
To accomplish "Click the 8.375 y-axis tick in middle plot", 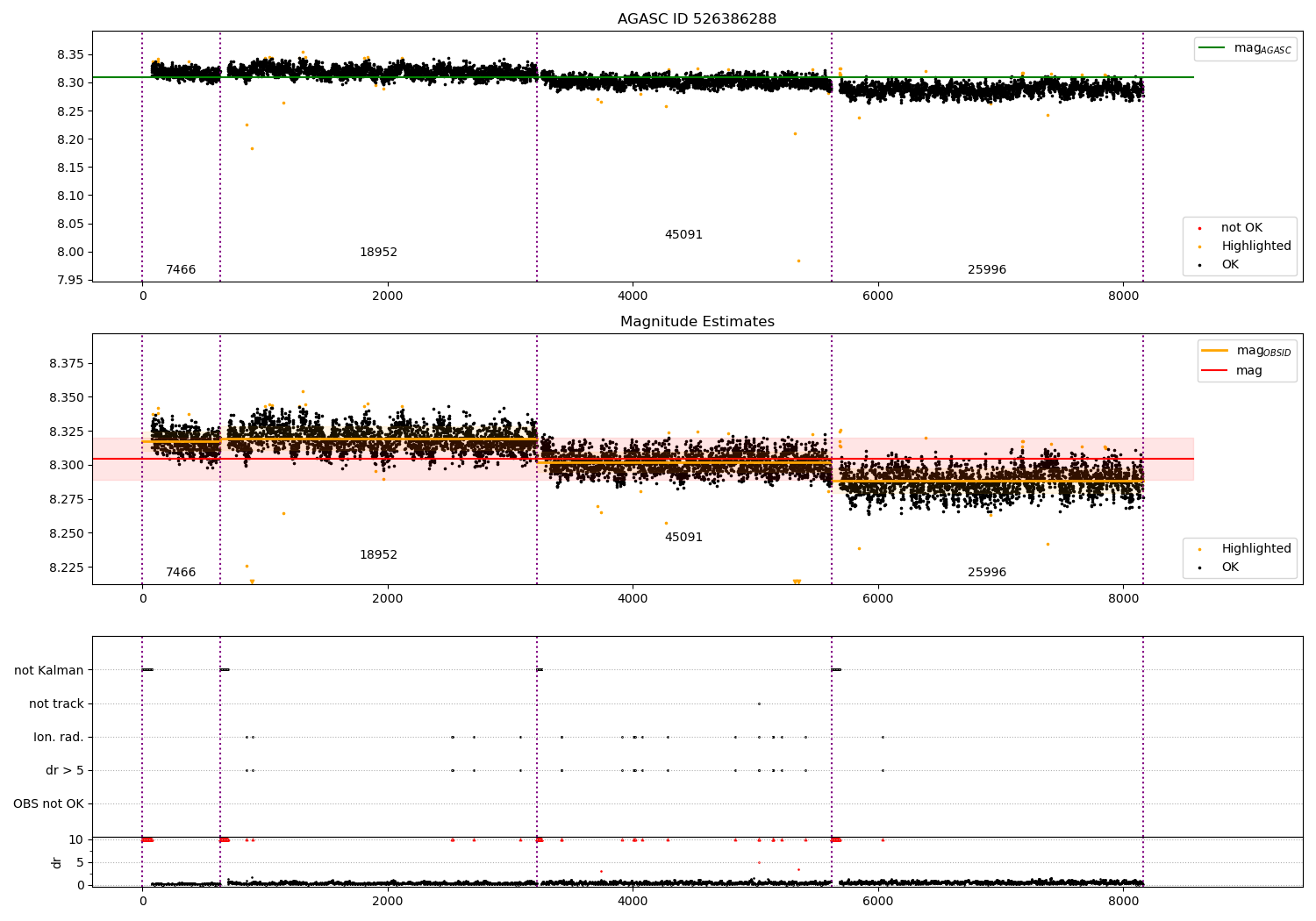I will [67, 364].
